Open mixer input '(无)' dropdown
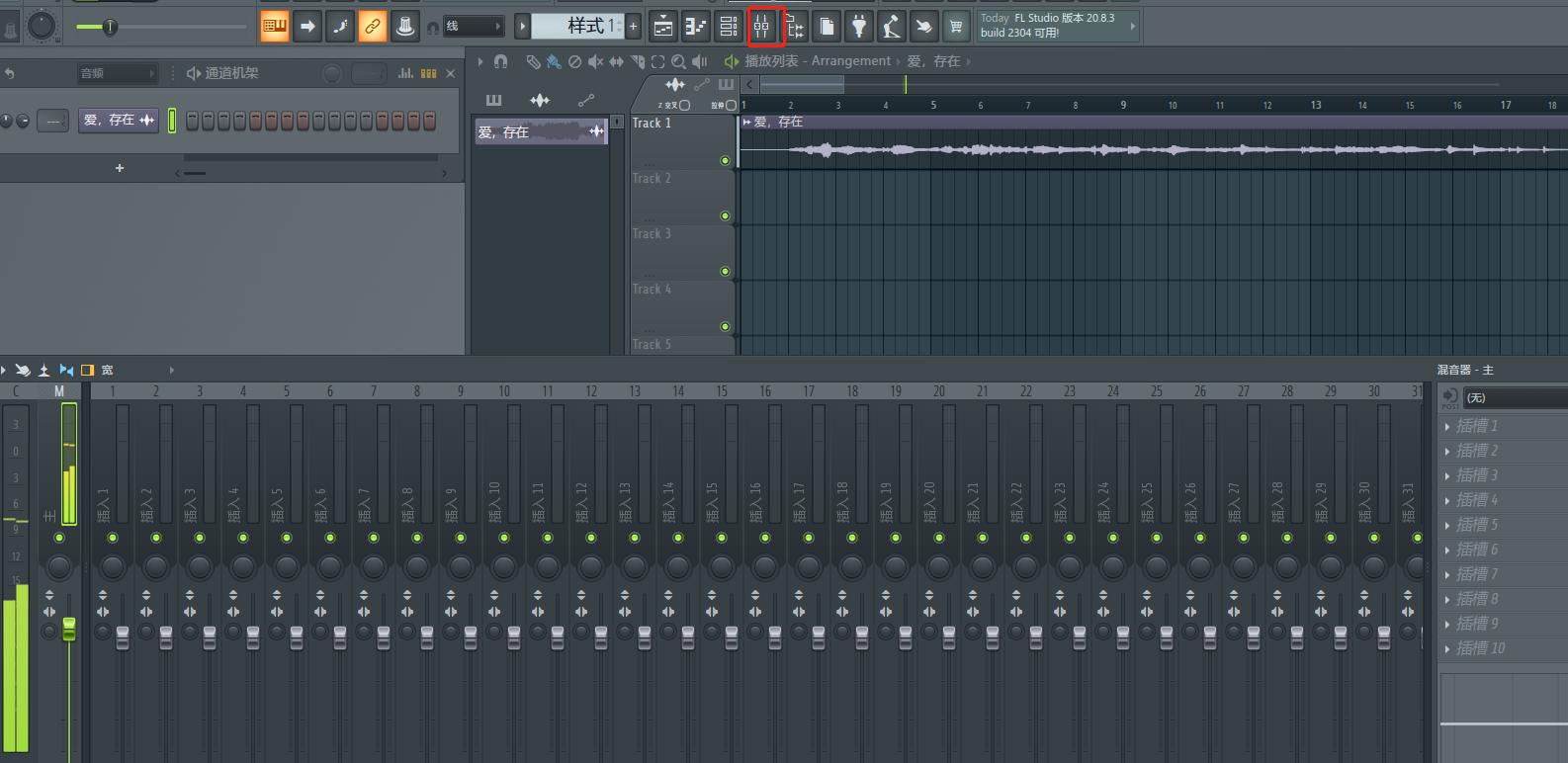The width and height of the screenshot is (1568, 763). (x=1514, y=397)
